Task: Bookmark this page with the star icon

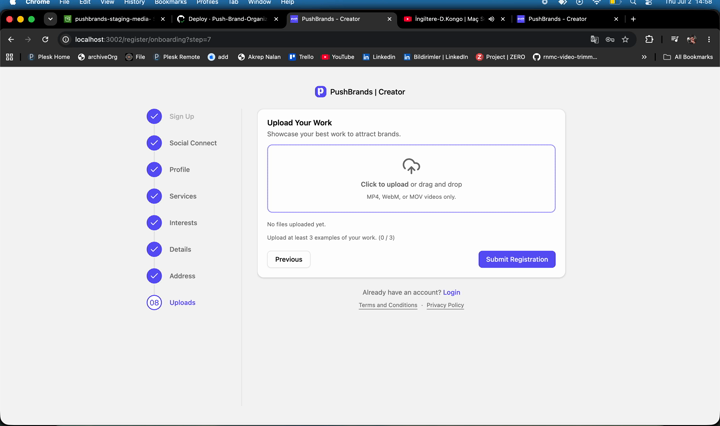Action: [625, 39]
